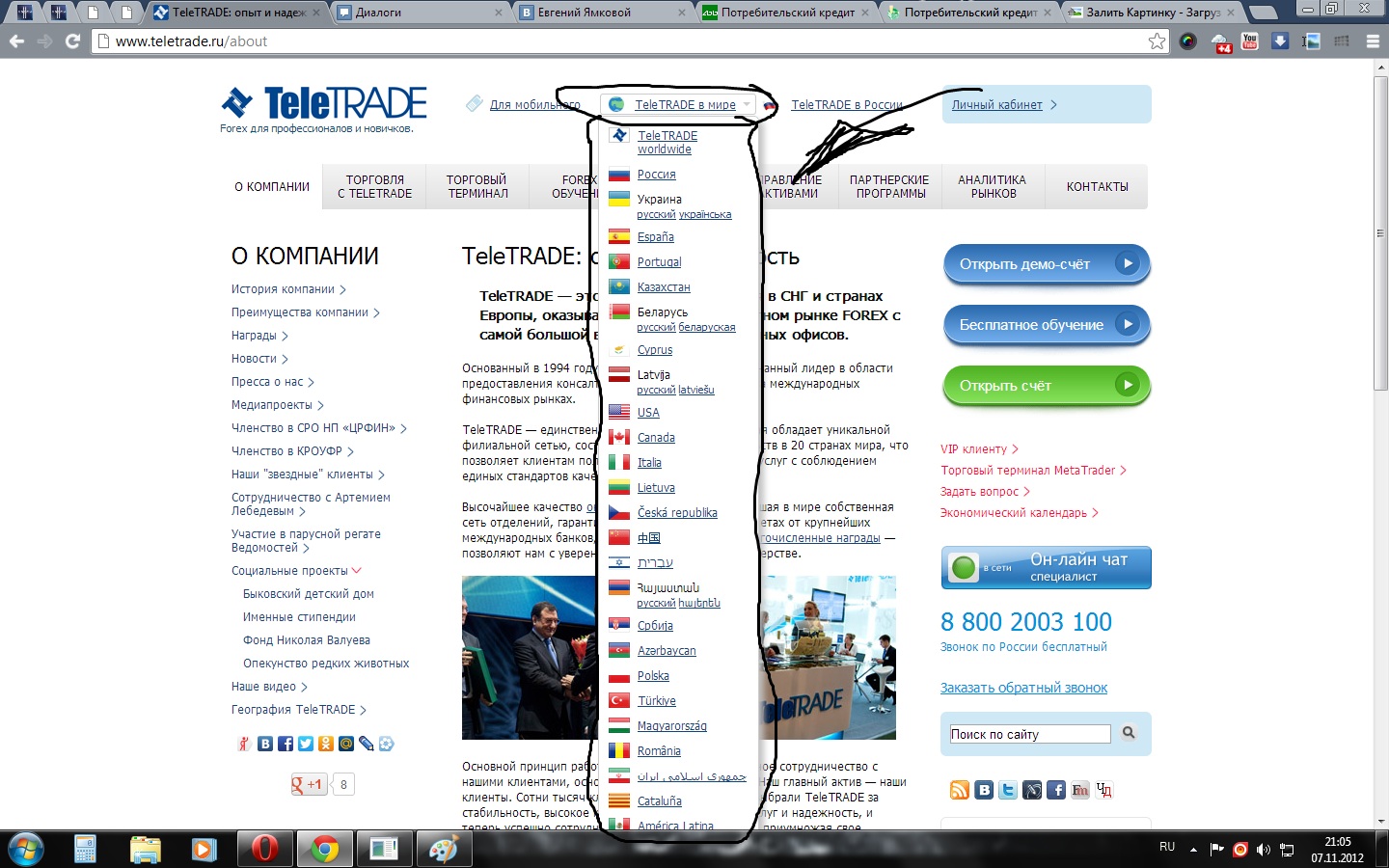Image resolution: width=1389 pixels, height=868 pixels.
Task: Click the Fm icon near RSS
Action: point(1080,790)
